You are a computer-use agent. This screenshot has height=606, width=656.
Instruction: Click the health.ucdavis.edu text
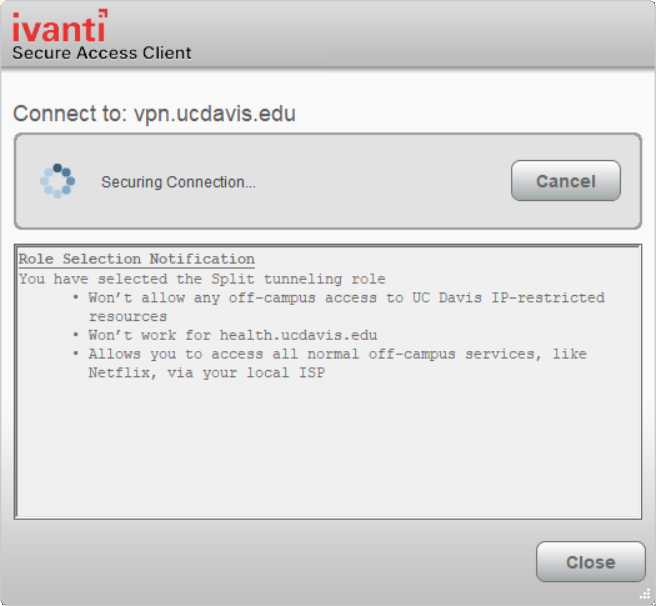[x=298, y=335]
